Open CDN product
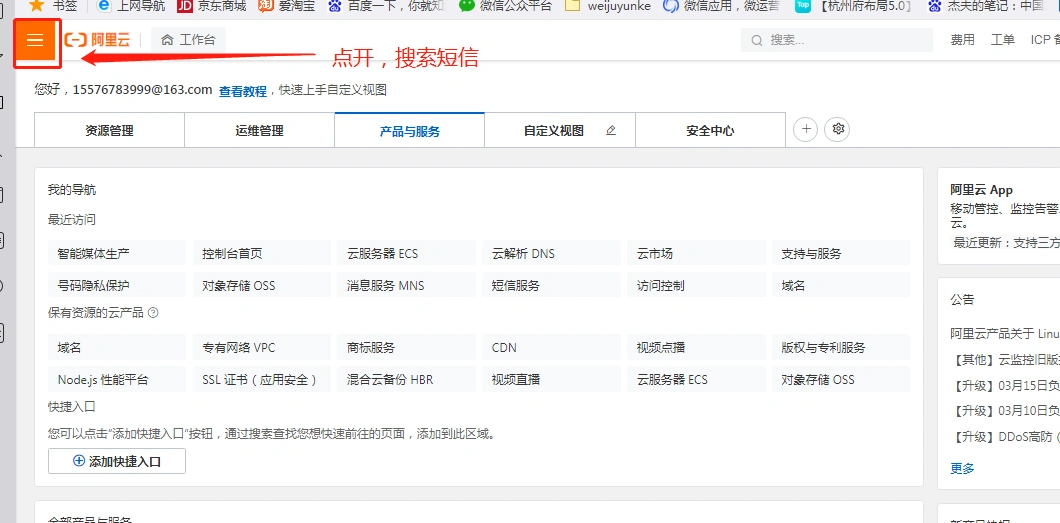The width and height of the screenshot is (1060, 523). click(551, 347)
